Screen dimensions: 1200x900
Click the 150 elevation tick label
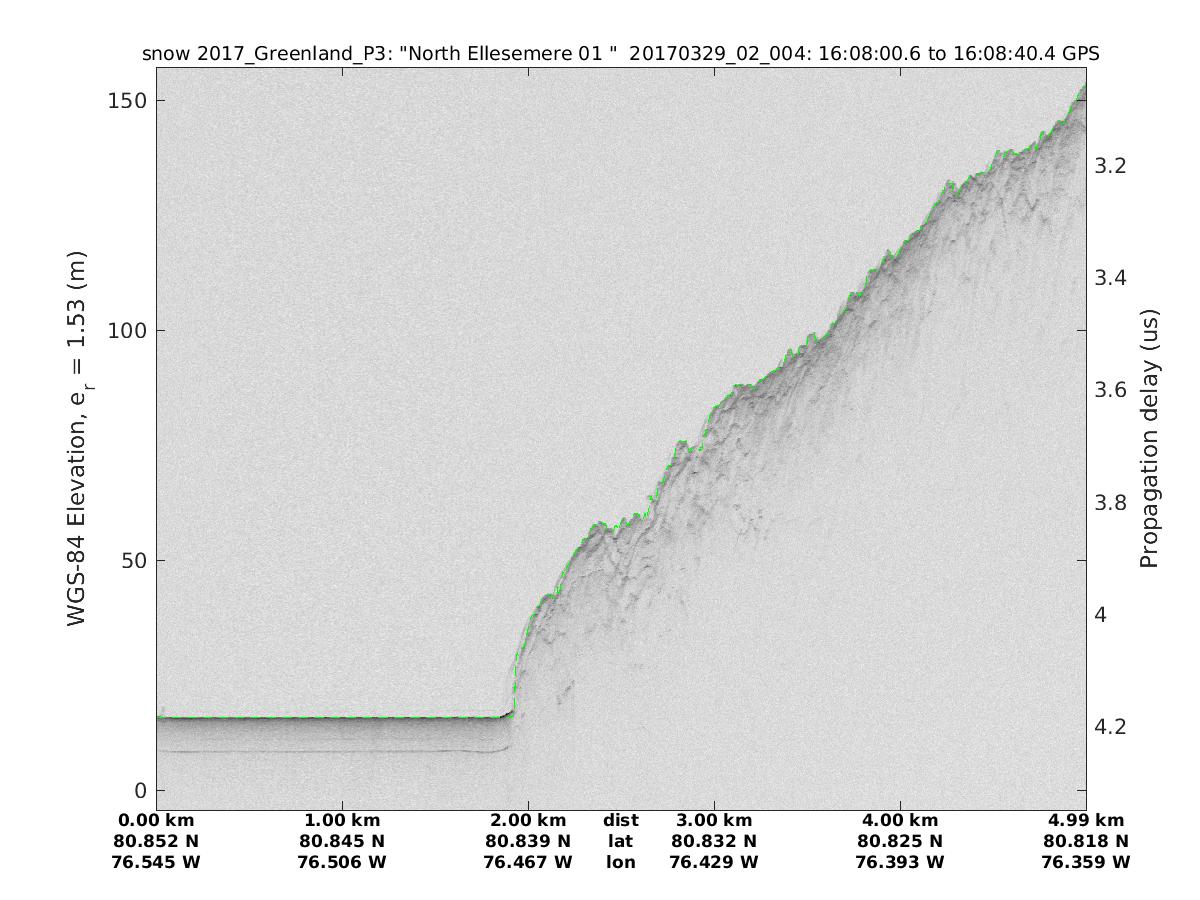pyautogui.click(x=127, y=101)
